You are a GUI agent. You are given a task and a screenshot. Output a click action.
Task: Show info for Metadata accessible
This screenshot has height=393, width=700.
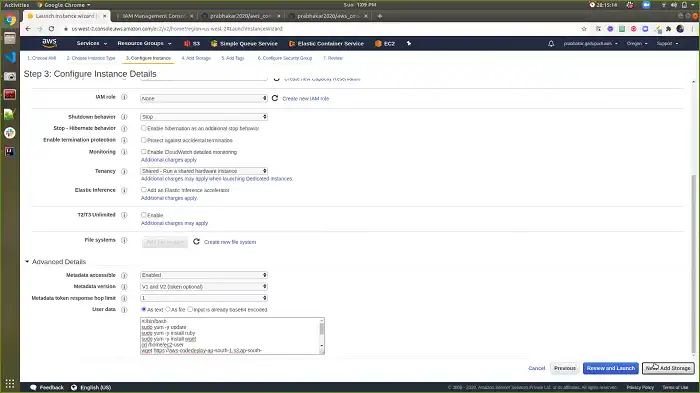[124, 276]
